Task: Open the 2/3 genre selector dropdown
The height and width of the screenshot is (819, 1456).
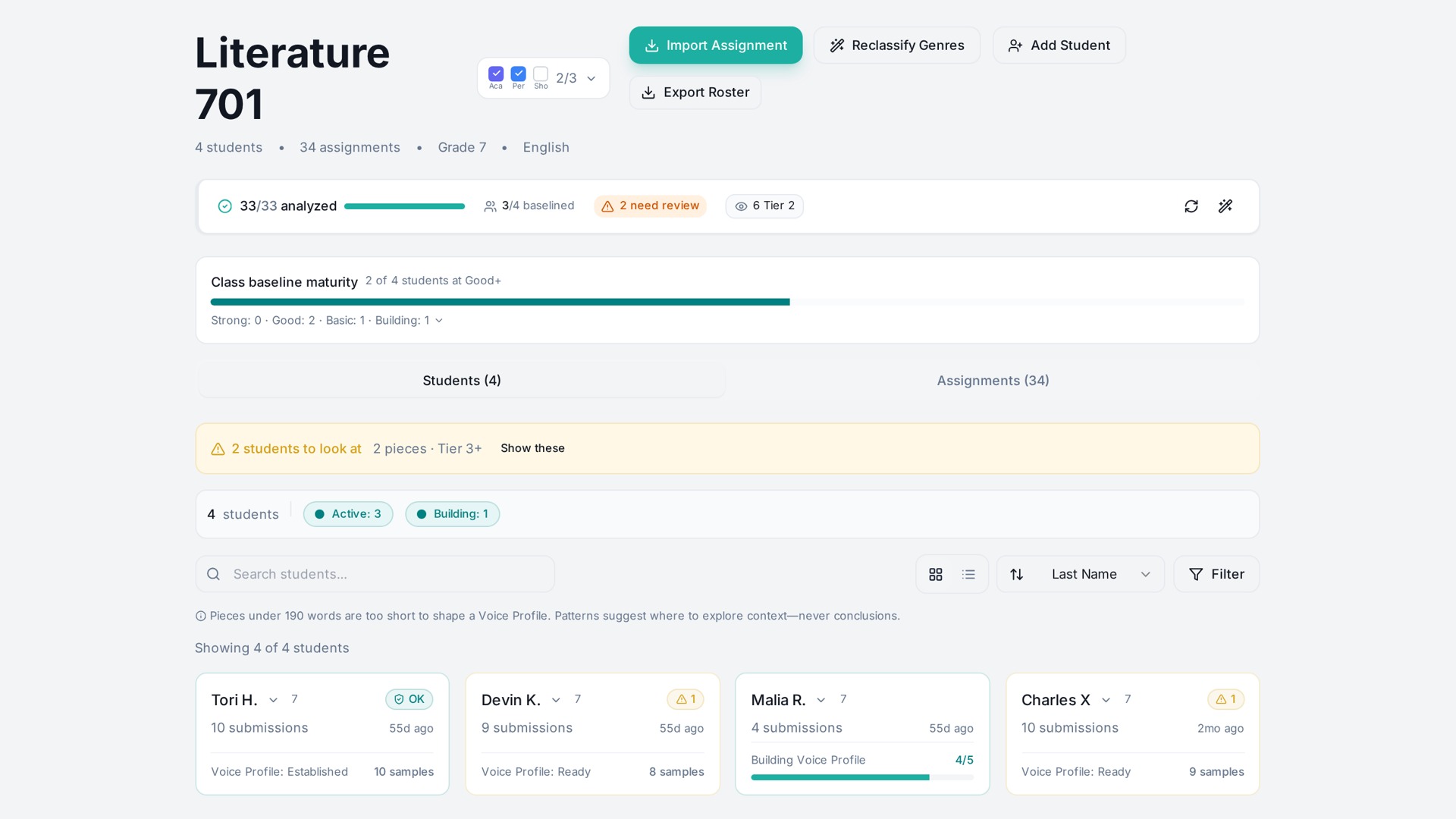Action: (x=544, y=78)
